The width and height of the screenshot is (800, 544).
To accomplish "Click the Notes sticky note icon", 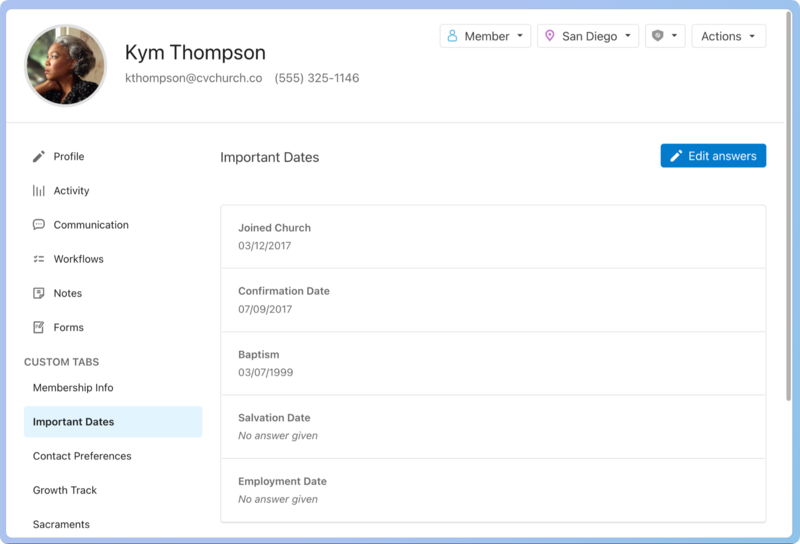I will tap(39, 293).
